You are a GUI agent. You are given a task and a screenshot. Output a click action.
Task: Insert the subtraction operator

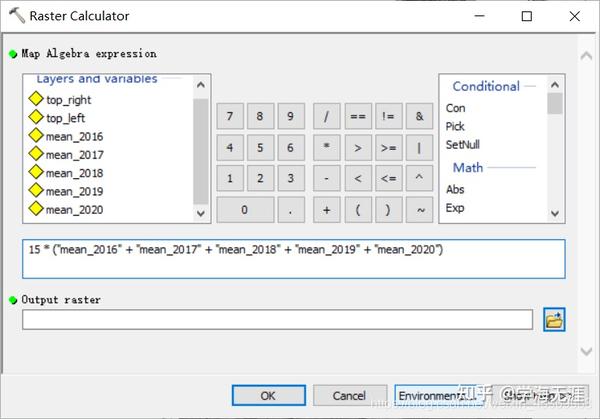tap(326, 178)
